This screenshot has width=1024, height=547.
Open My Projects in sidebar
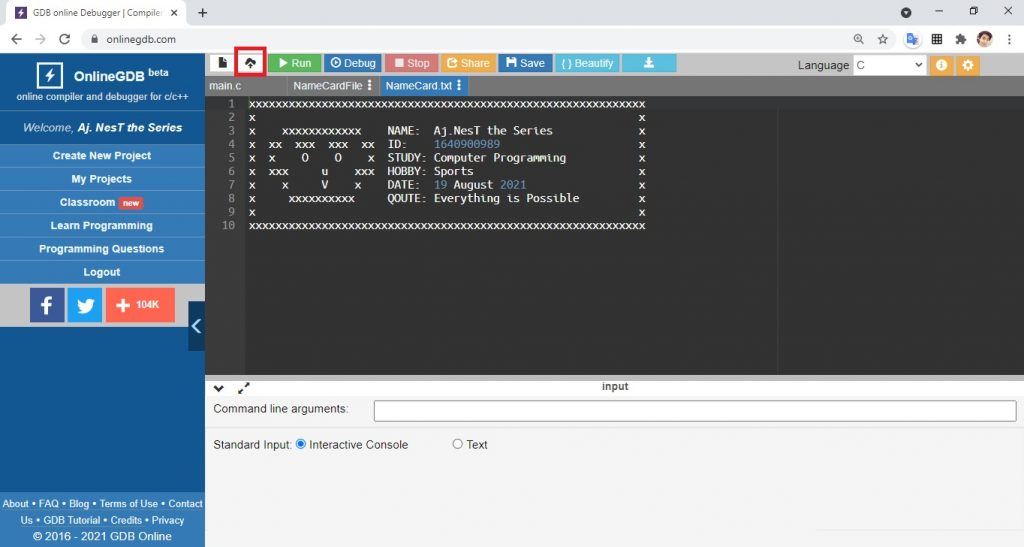(x=101, y=179)
